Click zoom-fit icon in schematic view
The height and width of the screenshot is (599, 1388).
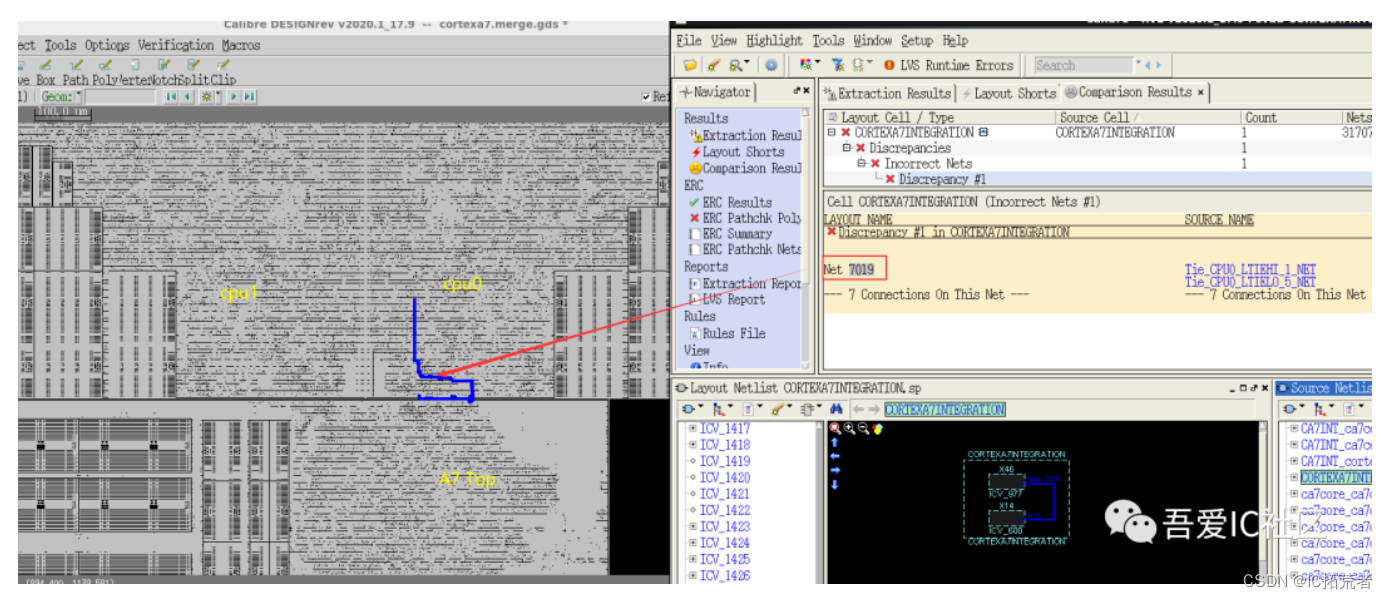[835, 429]
